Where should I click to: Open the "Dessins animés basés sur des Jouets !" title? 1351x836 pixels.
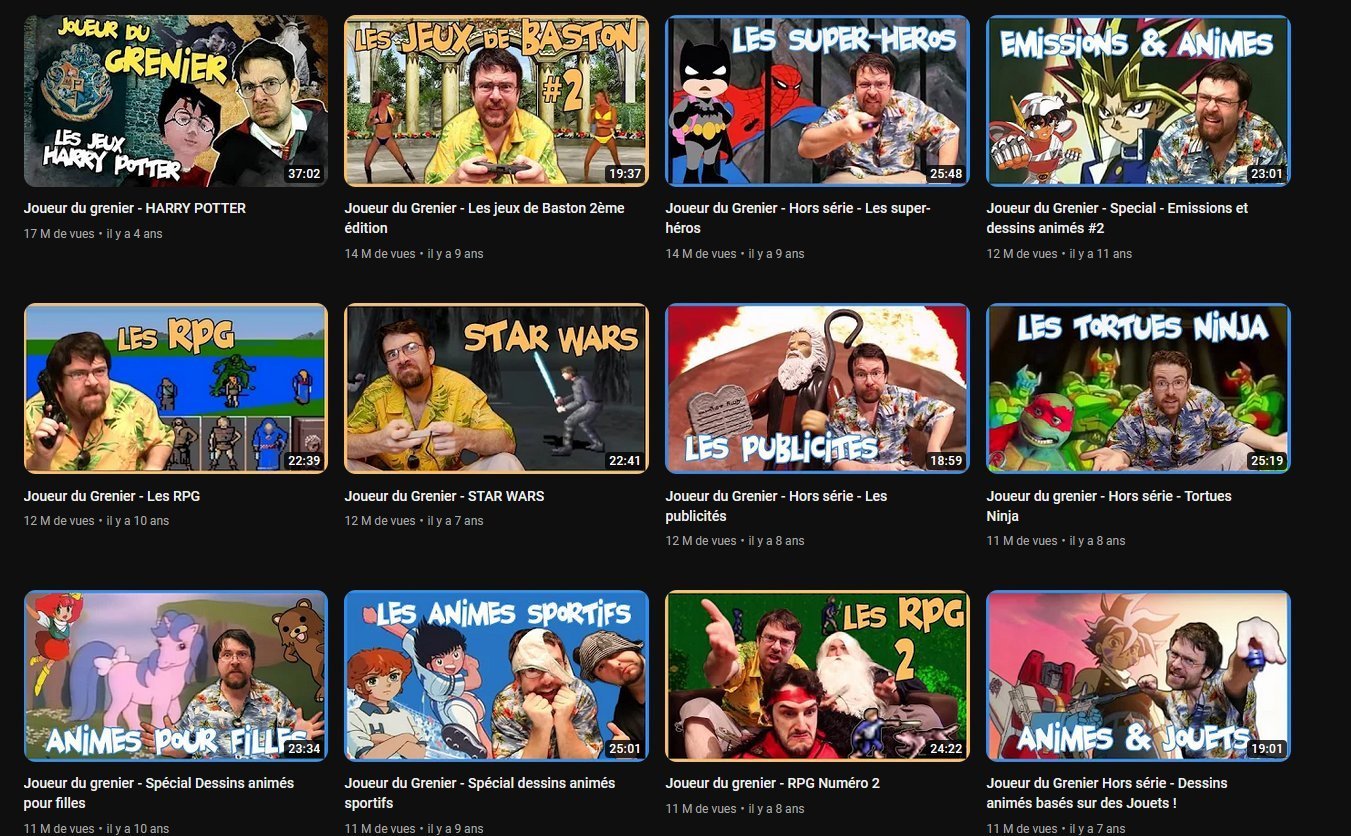[1107, 793]
